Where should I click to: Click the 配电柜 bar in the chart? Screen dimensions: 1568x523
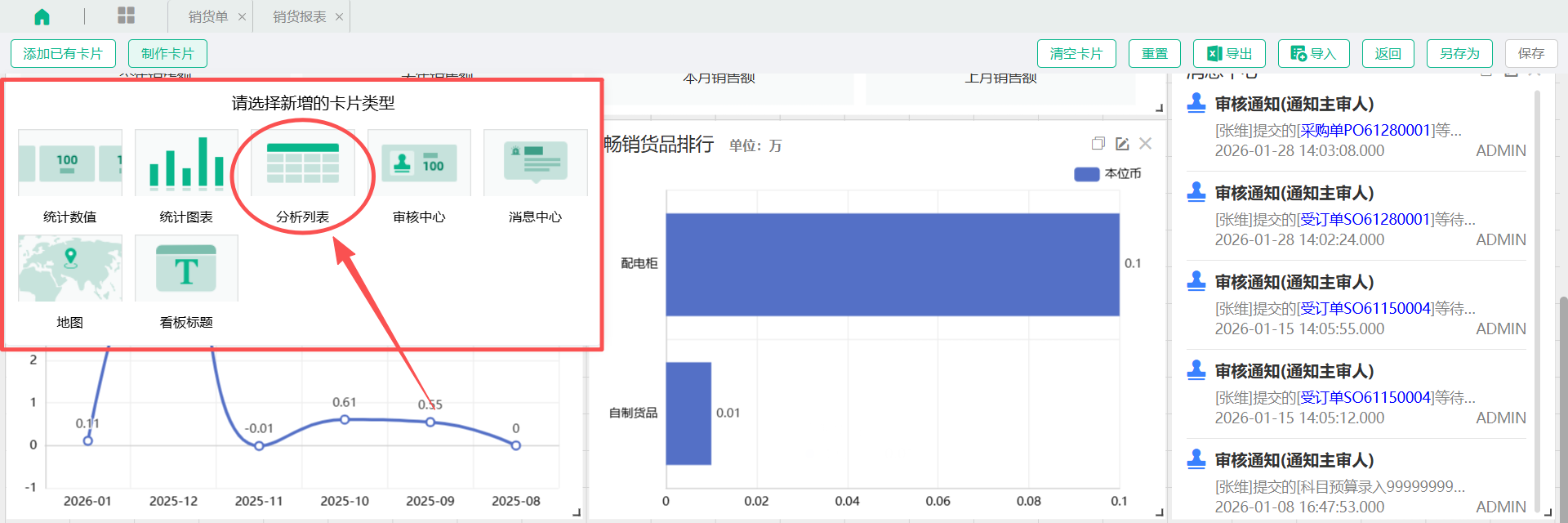pyautogui.click(x=892, y=264)
